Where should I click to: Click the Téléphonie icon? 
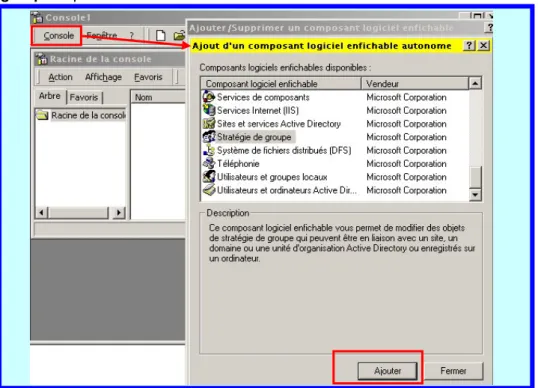coord(209,163)
